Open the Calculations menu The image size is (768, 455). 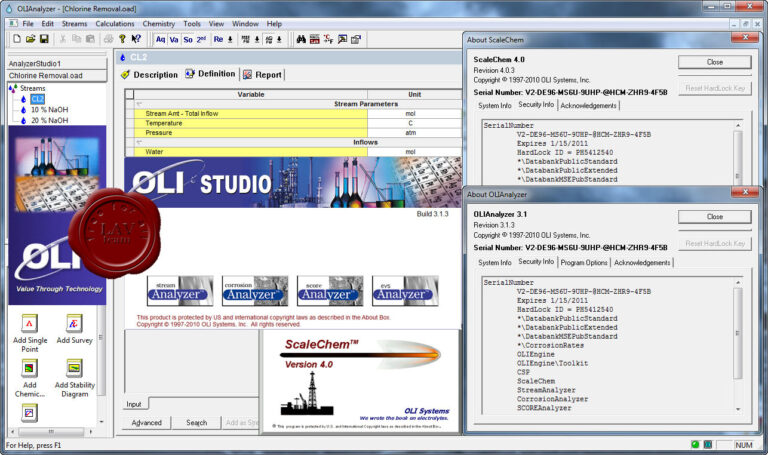click(115, 23)
